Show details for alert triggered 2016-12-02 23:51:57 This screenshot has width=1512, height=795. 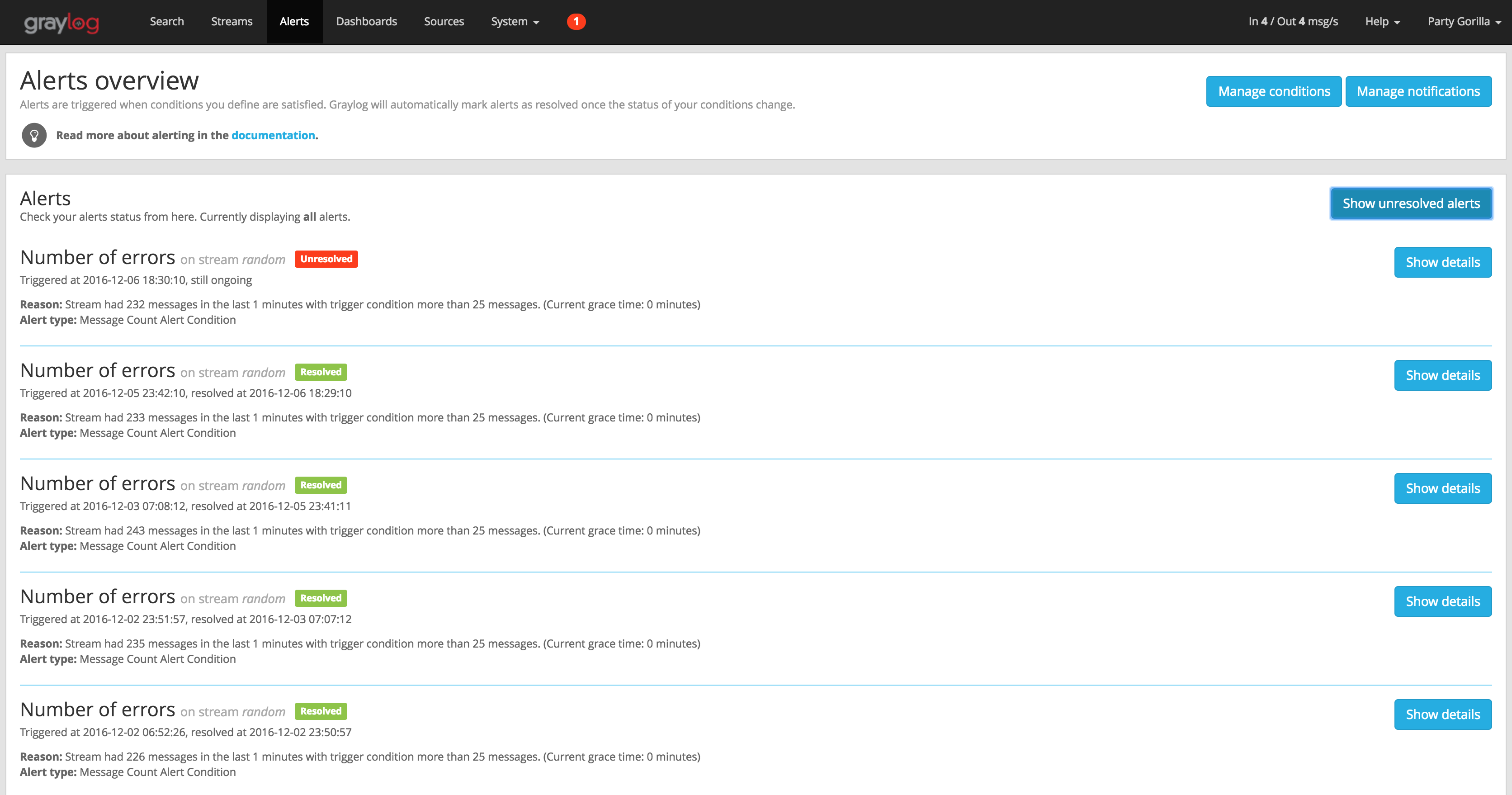pyautogui.click(x=1443, y=601)
